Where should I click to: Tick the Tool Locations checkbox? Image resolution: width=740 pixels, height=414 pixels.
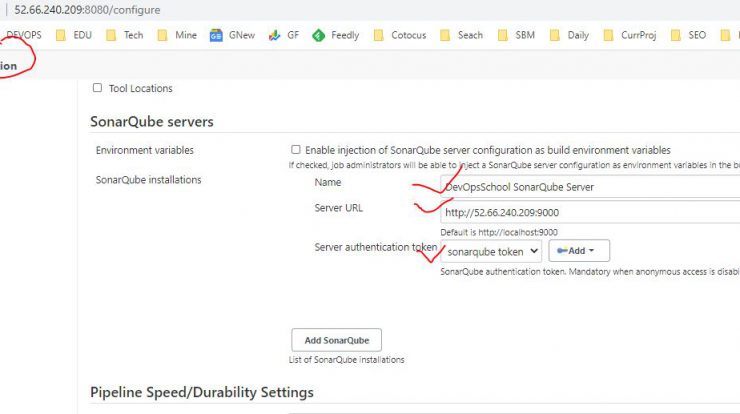(97, 88)
